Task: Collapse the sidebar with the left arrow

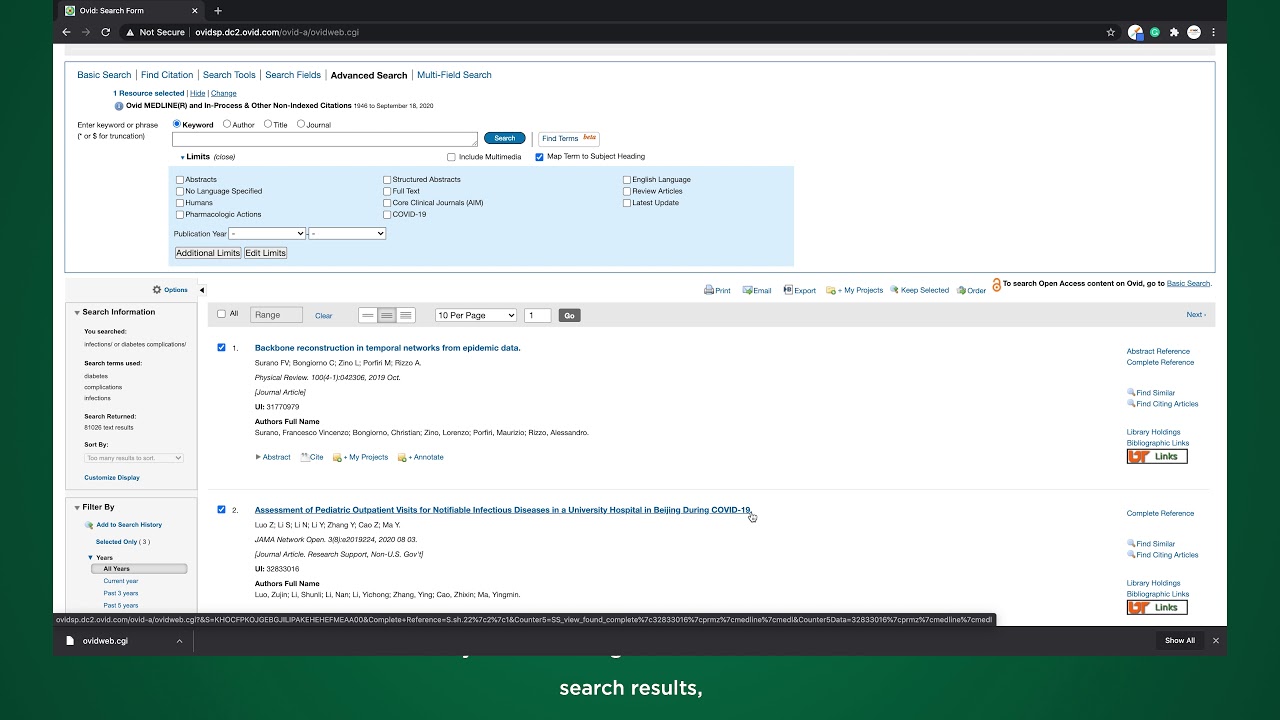Action: click(202, 290)
